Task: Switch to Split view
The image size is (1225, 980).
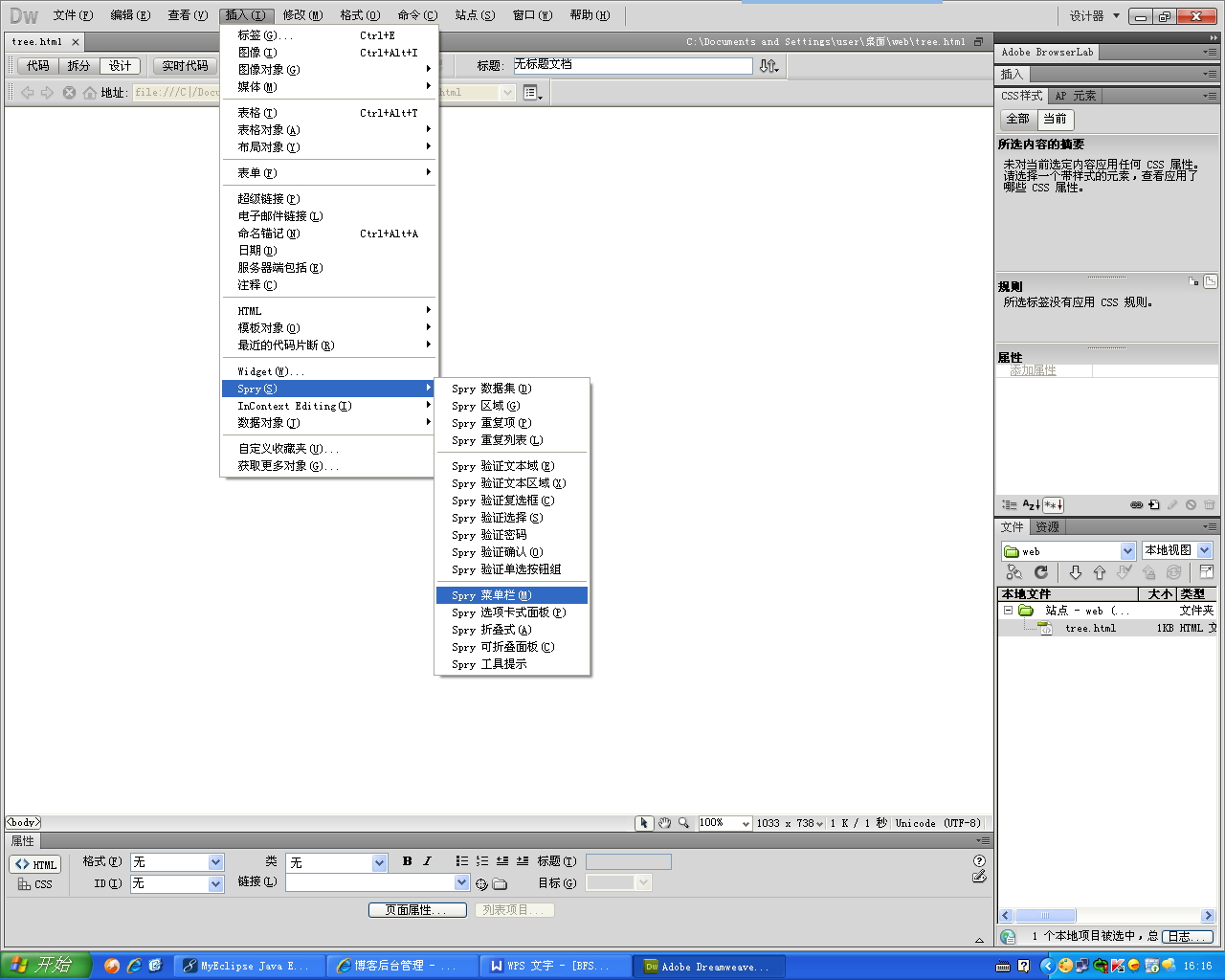Action: (78, 66)
